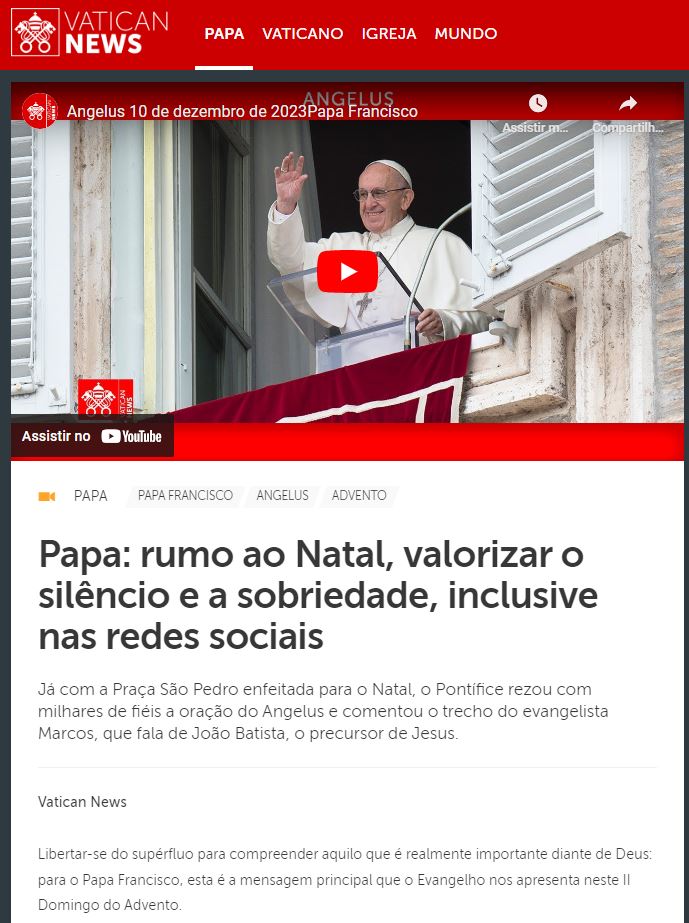This screenshot has width=689, height=923.
Task: Click the YouTube logo in the Assistir no bar
Action: [131, 436]
